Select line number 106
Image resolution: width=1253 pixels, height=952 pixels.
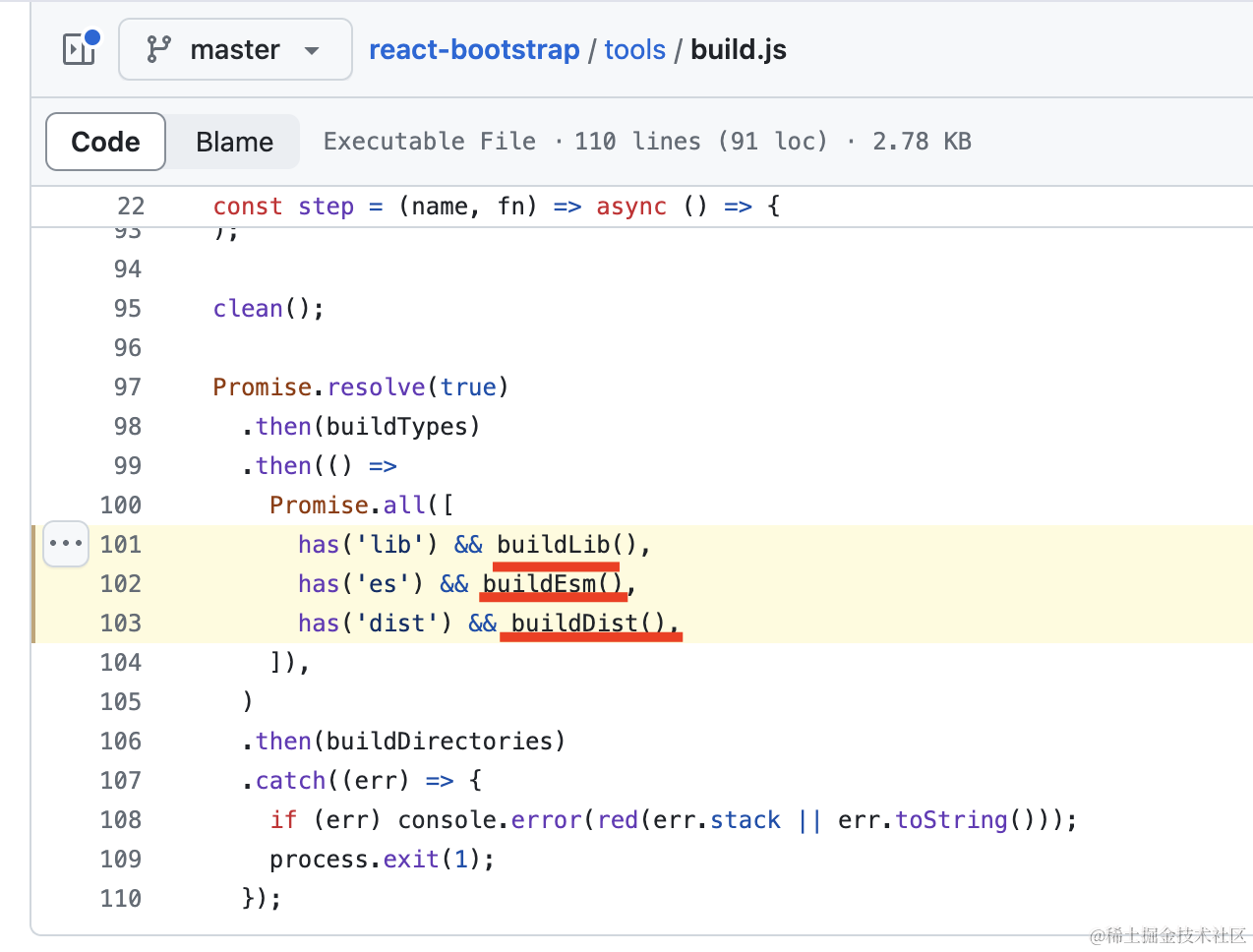(x=121, y=742)
